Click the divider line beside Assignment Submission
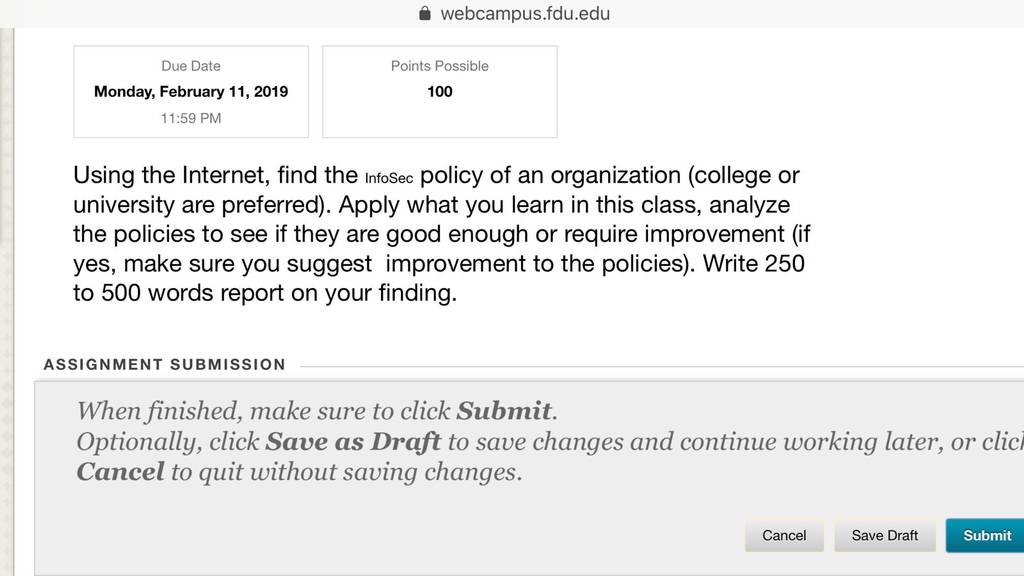Image resolution: width=1024 pixels, height=576 pixels. 662,366
